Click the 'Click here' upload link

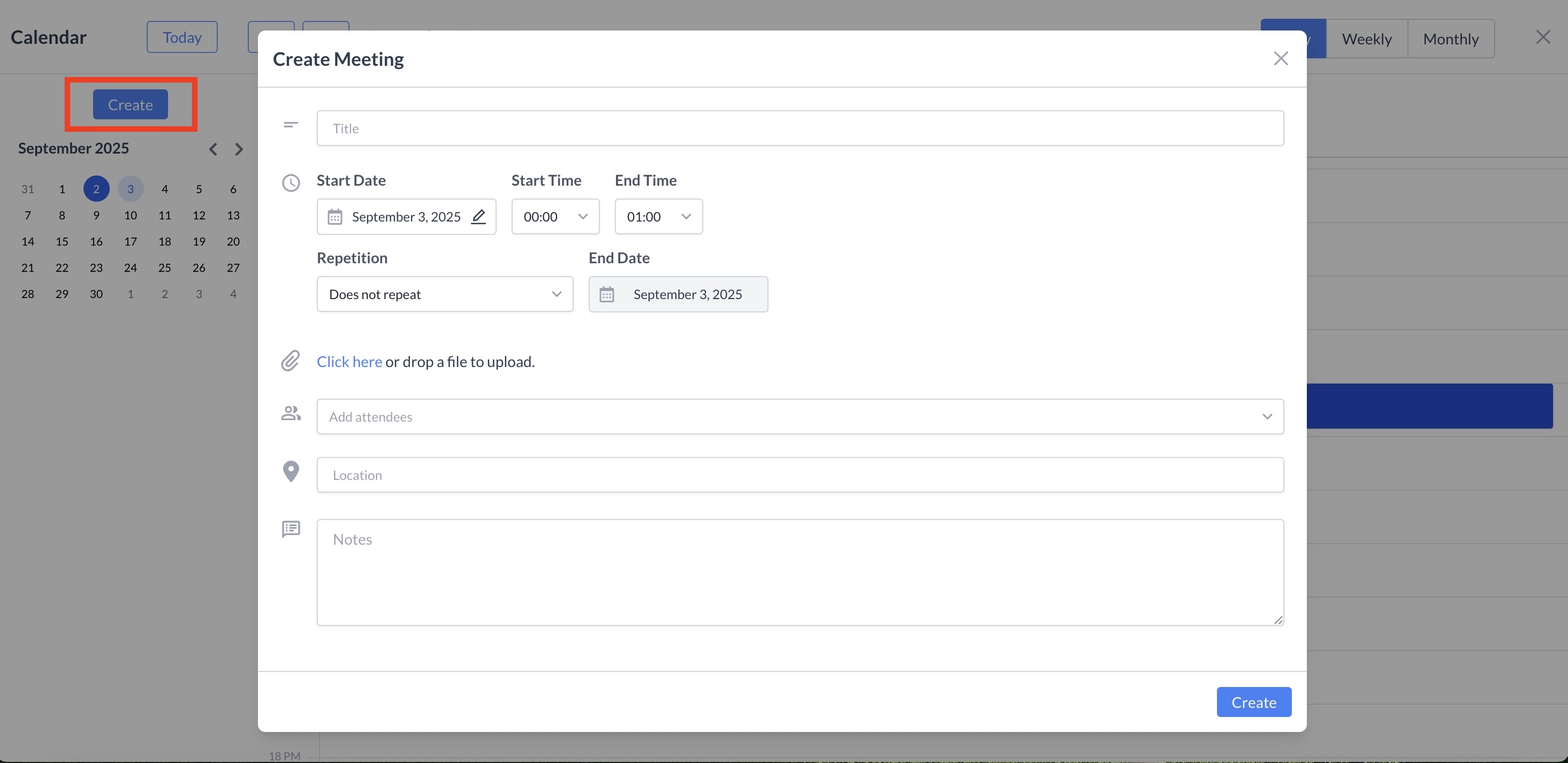(349, 361)
